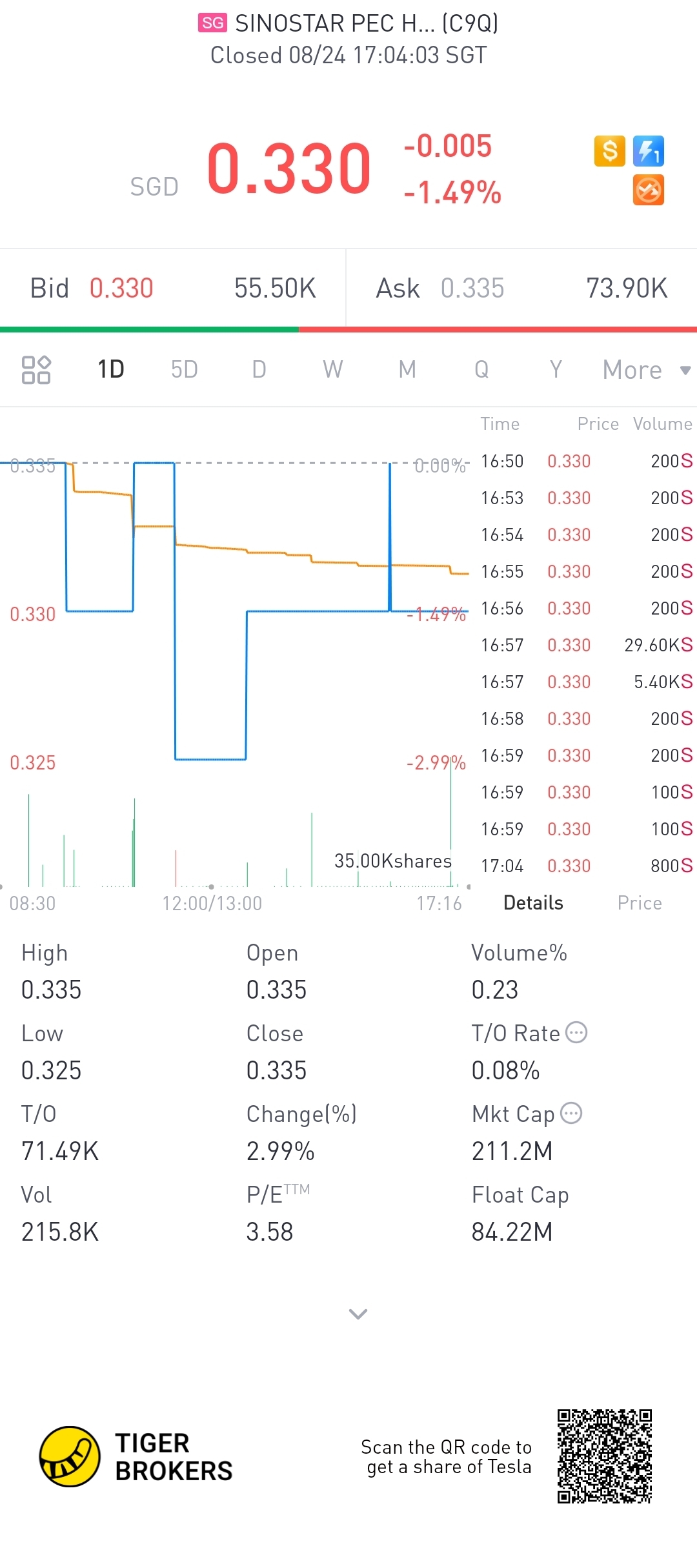
Task: Tap the Tiger Brokers logo
Action: [x=70, y=1457]
